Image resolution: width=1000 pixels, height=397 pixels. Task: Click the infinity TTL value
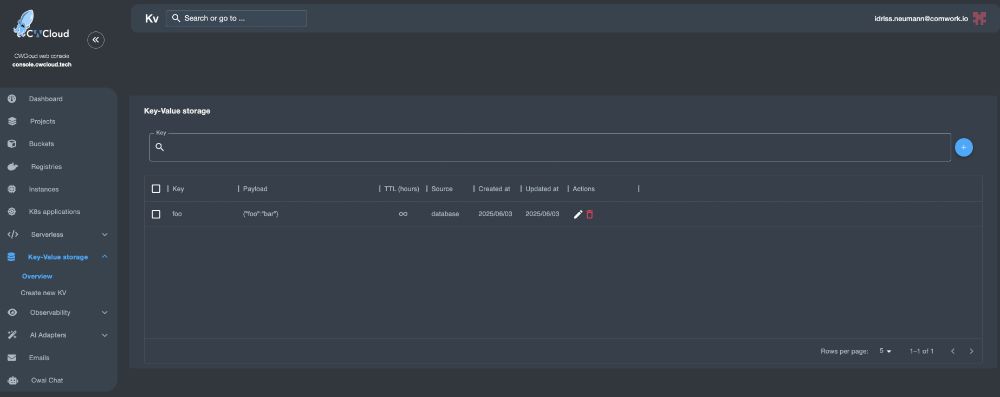pos(403,214)
